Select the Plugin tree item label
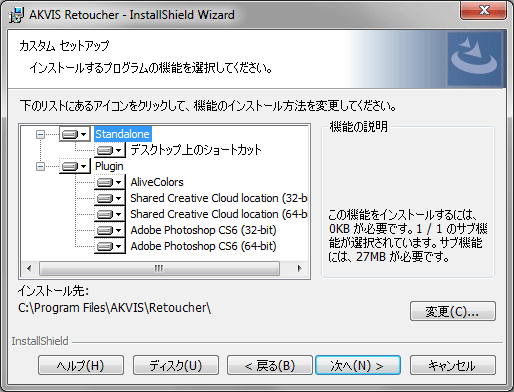514x392 pixels. (109, 166)
